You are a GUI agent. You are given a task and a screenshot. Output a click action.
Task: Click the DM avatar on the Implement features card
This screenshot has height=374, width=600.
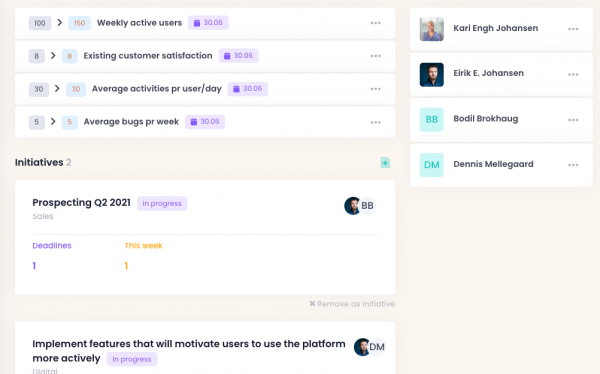click(x=377, y=347)
